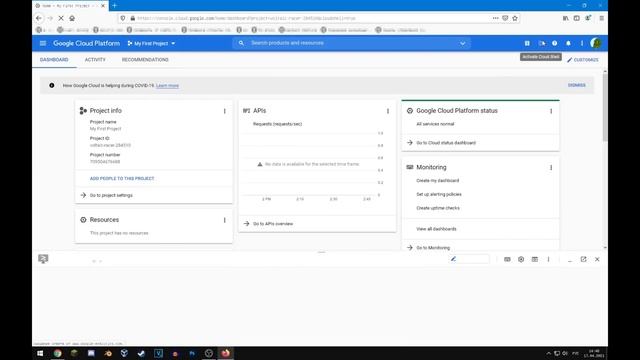Click the CUSTOMIZE button

coord(582,60)
